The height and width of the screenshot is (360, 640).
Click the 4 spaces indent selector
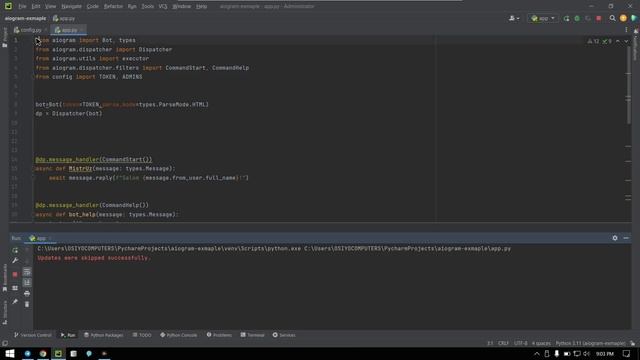pyautogui.click(x=541, y=343)
